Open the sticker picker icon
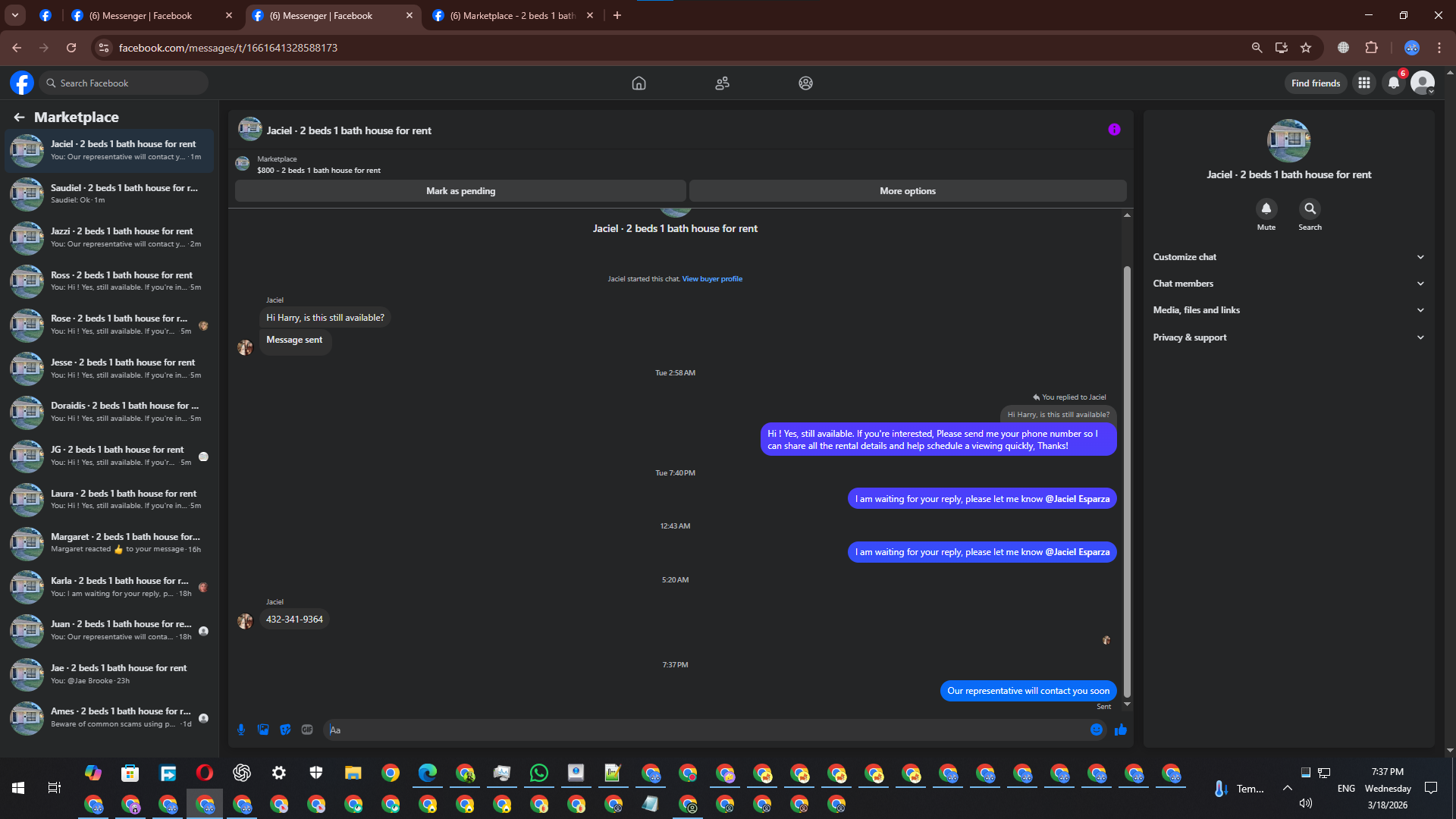 tap(285, 730)
